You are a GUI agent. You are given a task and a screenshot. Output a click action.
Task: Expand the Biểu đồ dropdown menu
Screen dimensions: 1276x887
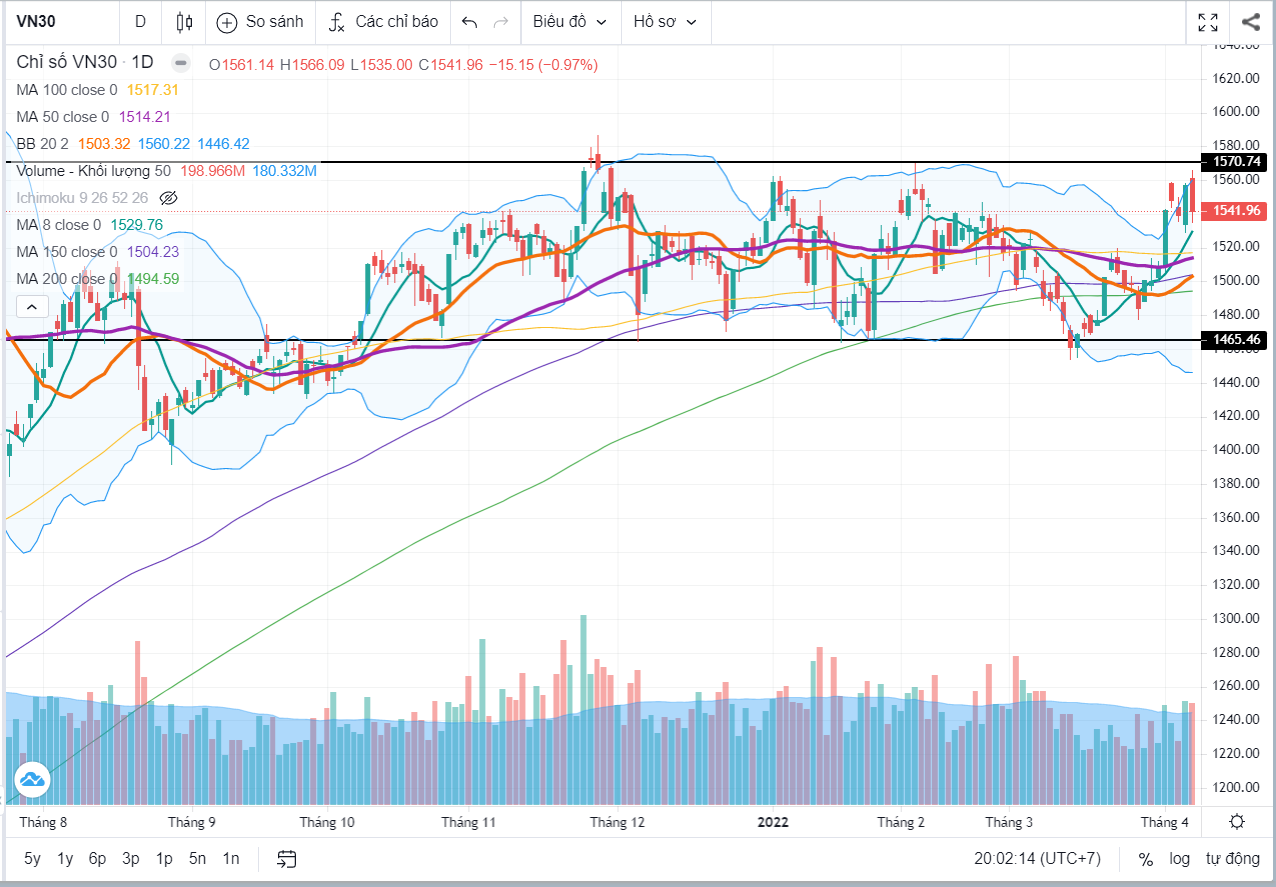coord(569,22)
